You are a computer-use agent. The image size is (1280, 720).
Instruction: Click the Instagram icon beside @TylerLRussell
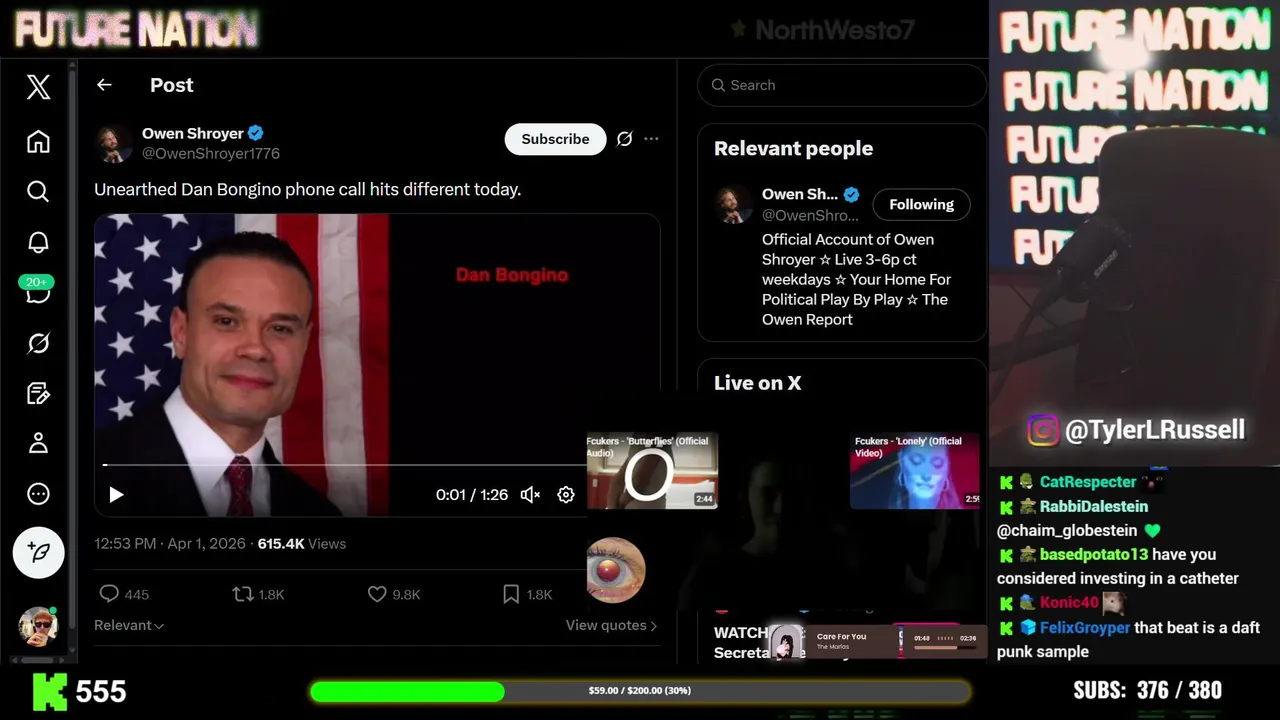click(1043, 430)
